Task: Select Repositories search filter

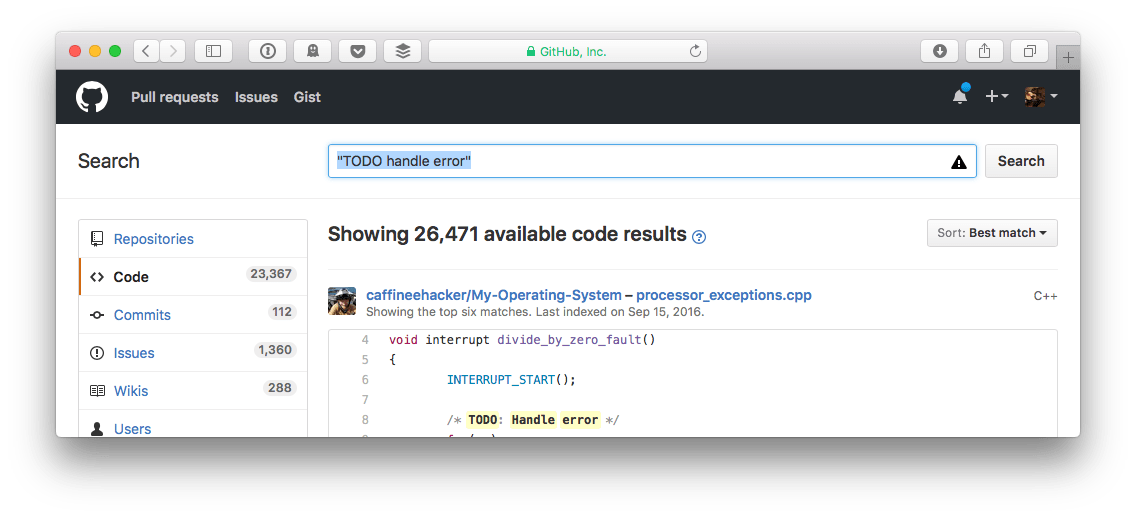Action: [x=193, y=239]
